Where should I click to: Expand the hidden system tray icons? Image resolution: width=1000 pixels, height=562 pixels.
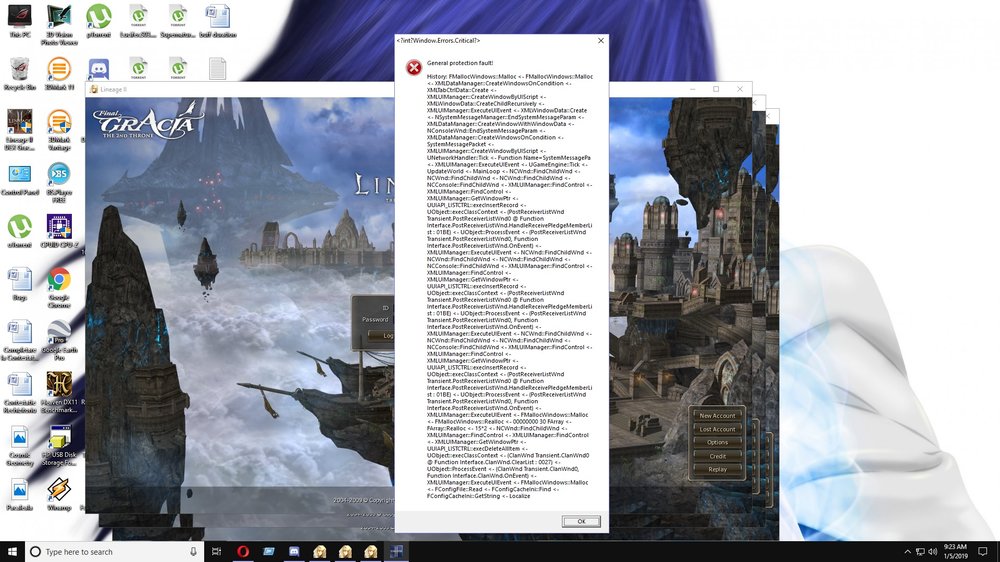coord(907,552)
